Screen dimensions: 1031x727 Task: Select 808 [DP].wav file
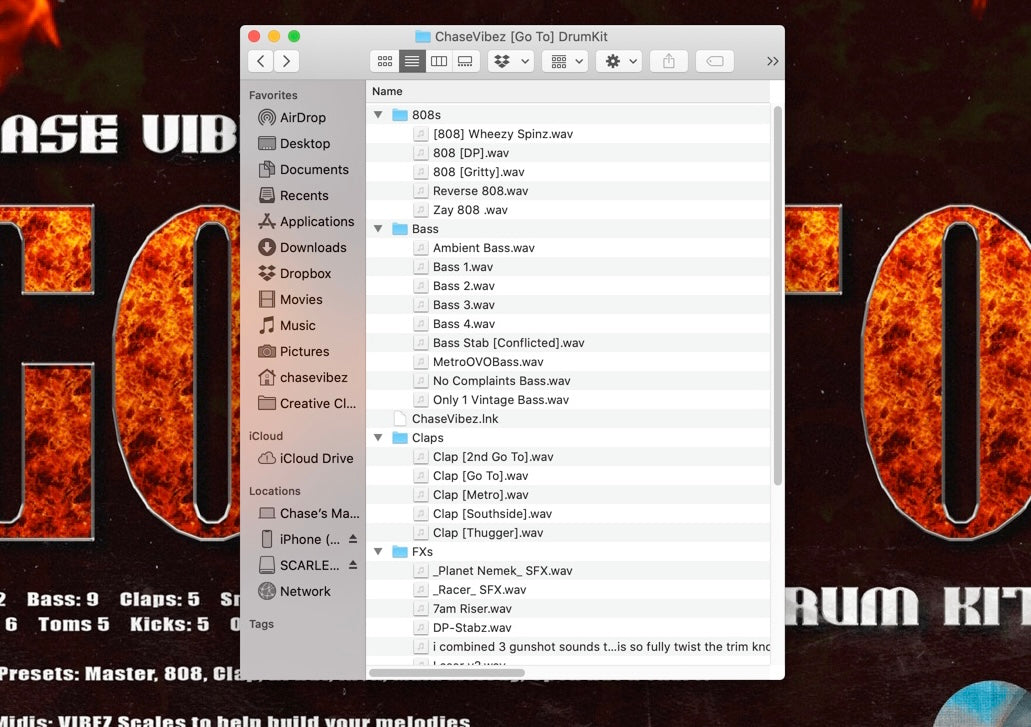pyautogui.click(x=568, y=153)
